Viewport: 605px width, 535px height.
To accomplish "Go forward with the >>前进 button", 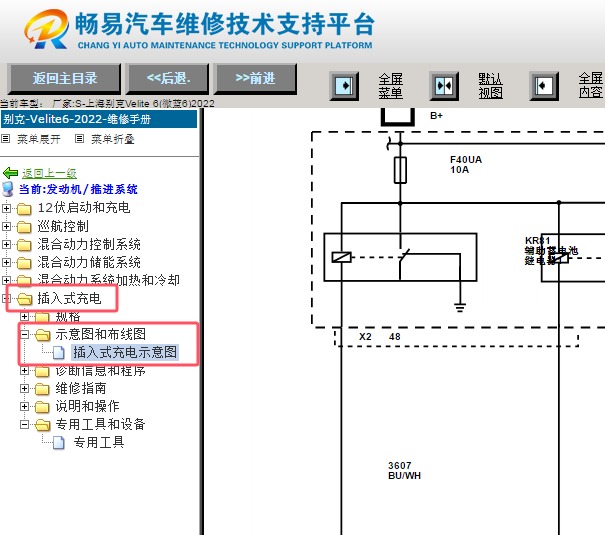I will pos(255,79).
